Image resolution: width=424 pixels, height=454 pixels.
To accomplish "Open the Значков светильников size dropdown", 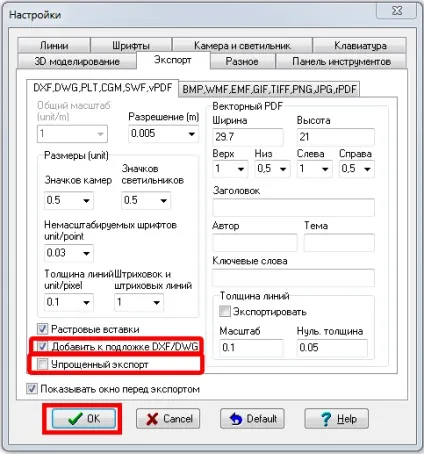I will (163, 201).
